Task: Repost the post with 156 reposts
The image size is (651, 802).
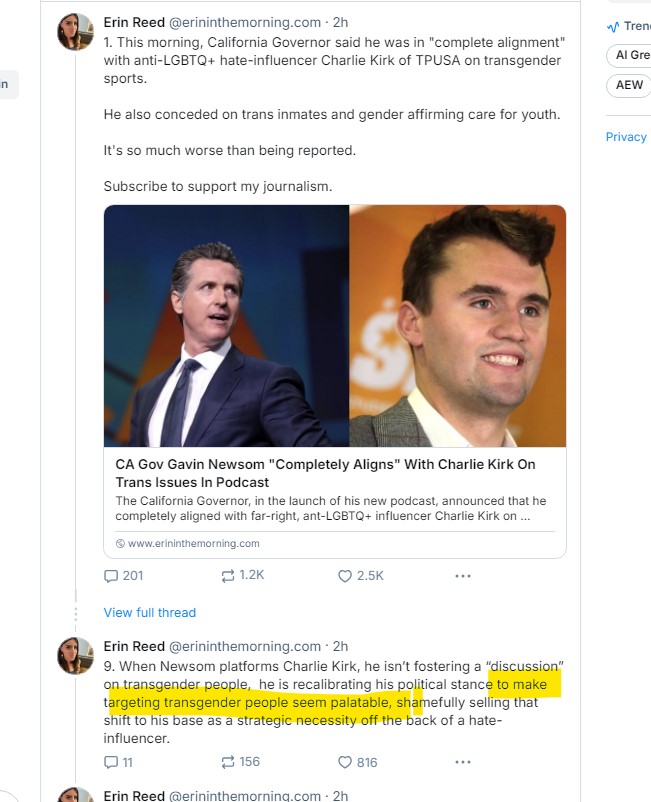Action: 228,762
